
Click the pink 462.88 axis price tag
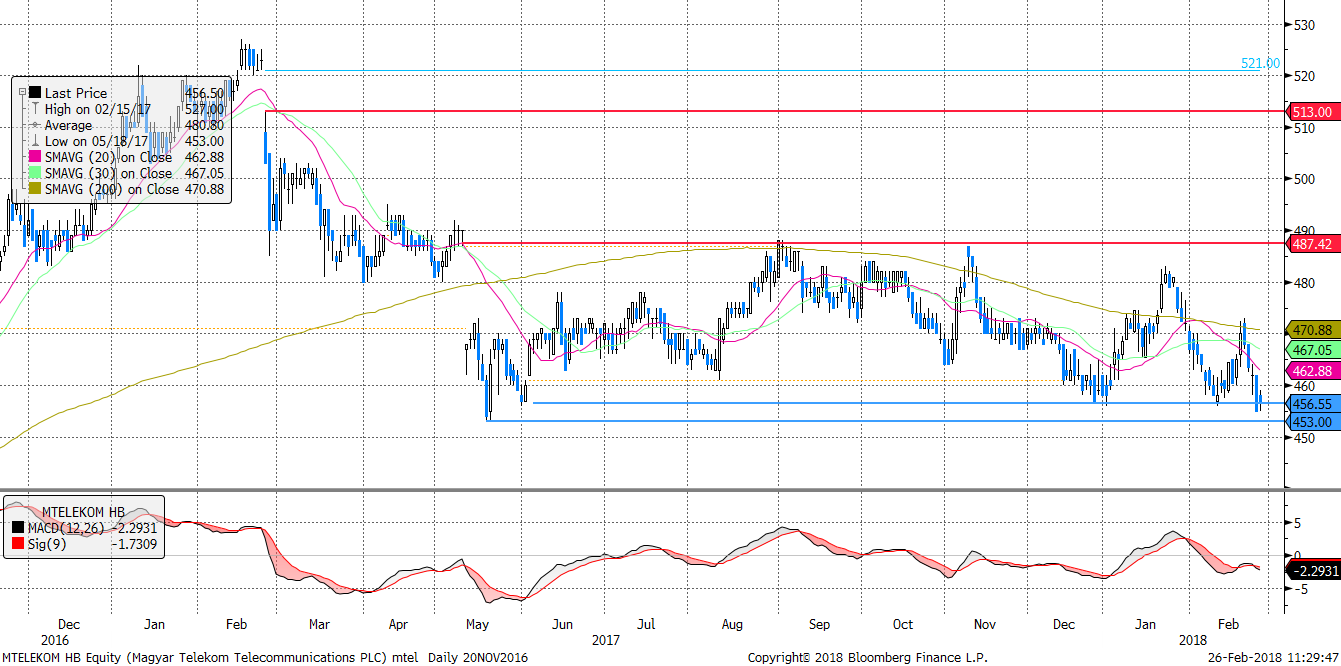pos(1312,371)
